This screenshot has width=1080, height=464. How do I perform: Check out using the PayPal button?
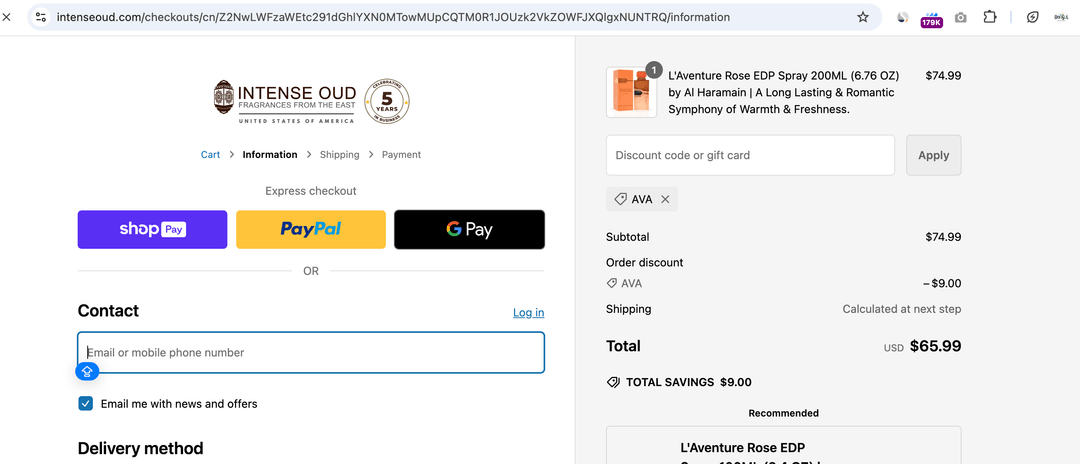(311, 229)
